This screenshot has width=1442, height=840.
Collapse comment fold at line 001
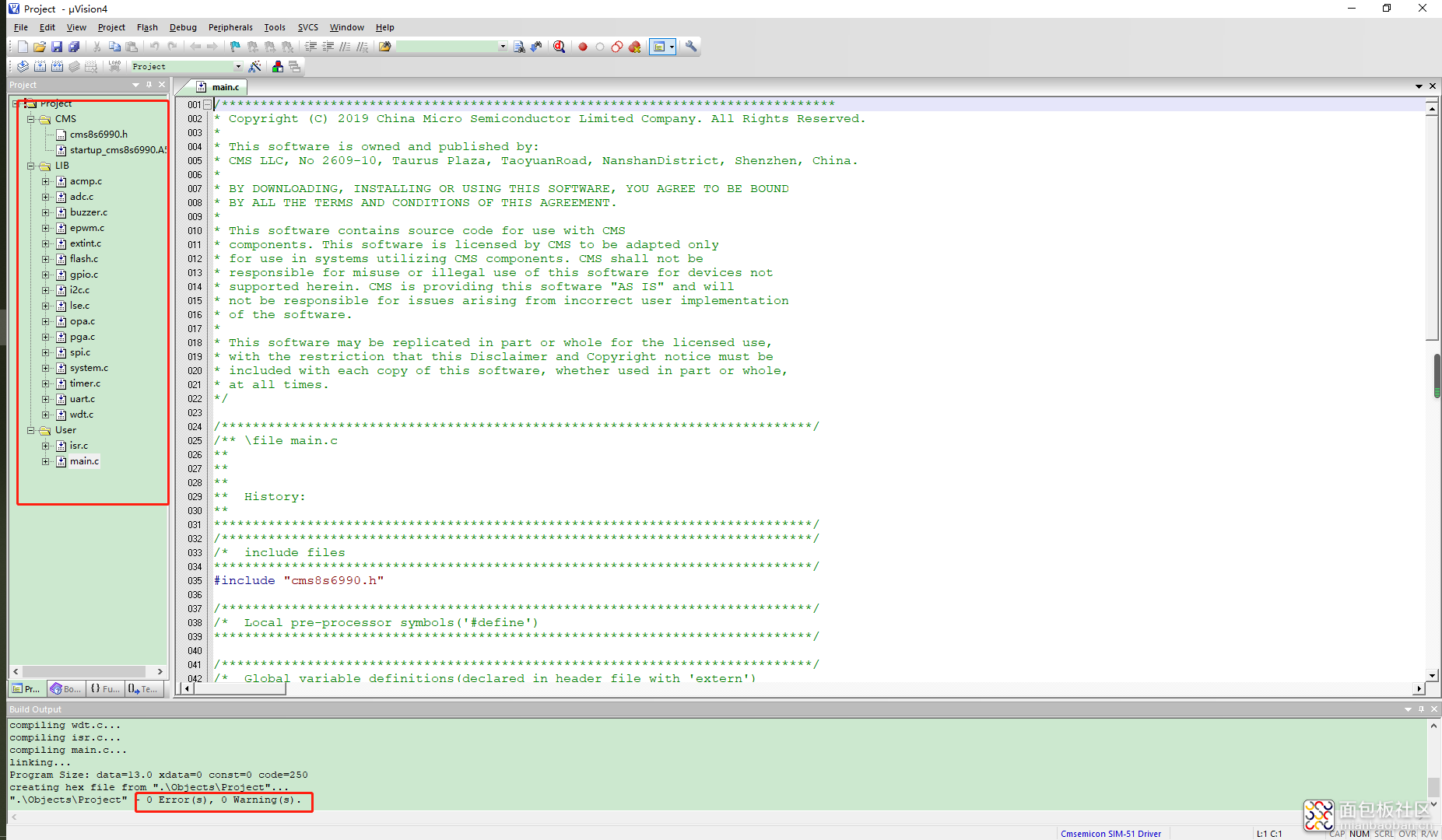pyautogui.click(x=208, y=104)
